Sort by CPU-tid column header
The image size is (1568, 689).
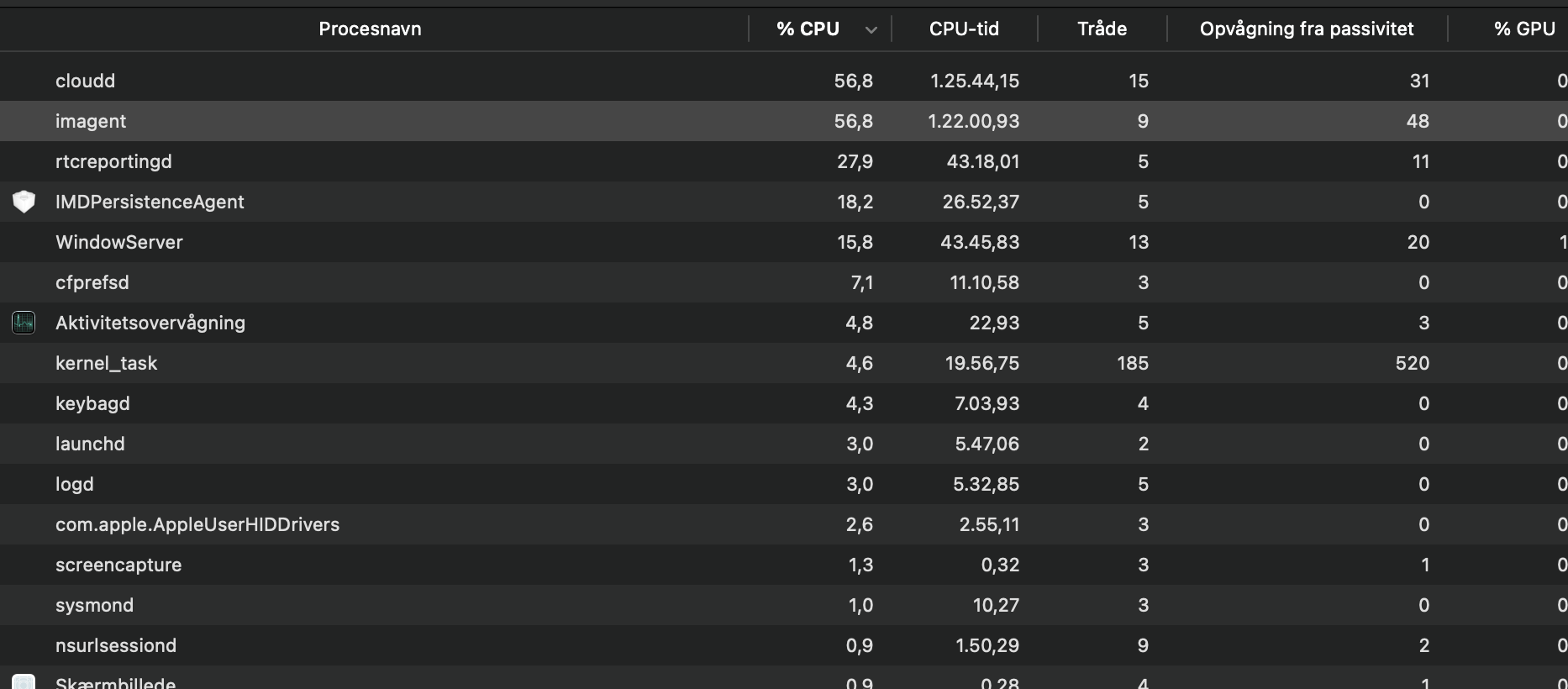964,29
